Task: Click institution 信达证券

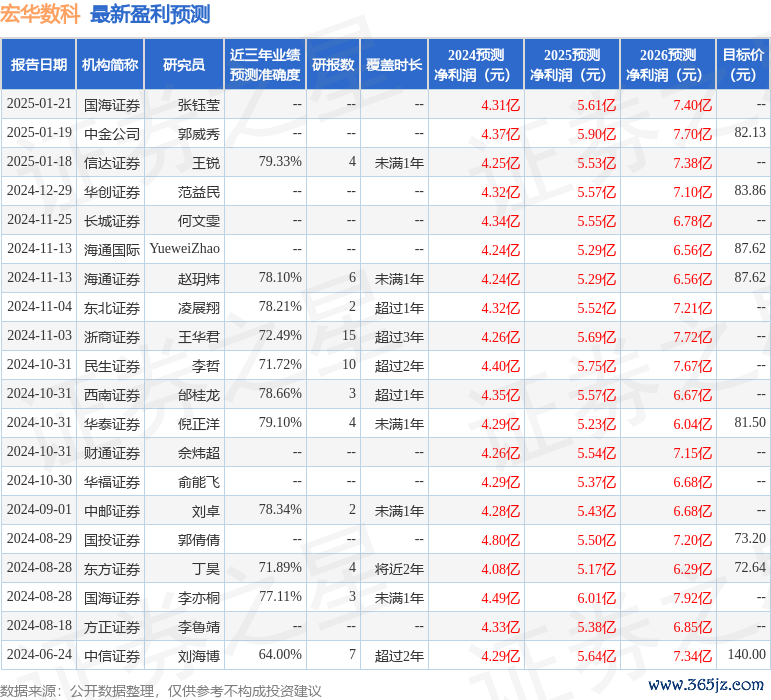Action: tap(112, 163)
